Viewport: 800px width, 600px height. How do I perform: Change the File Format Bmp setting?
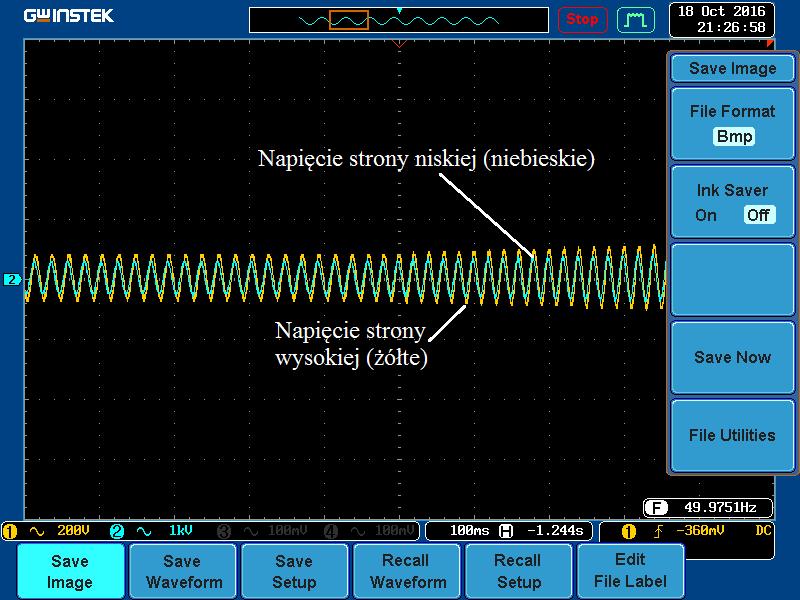coord(732,124)
